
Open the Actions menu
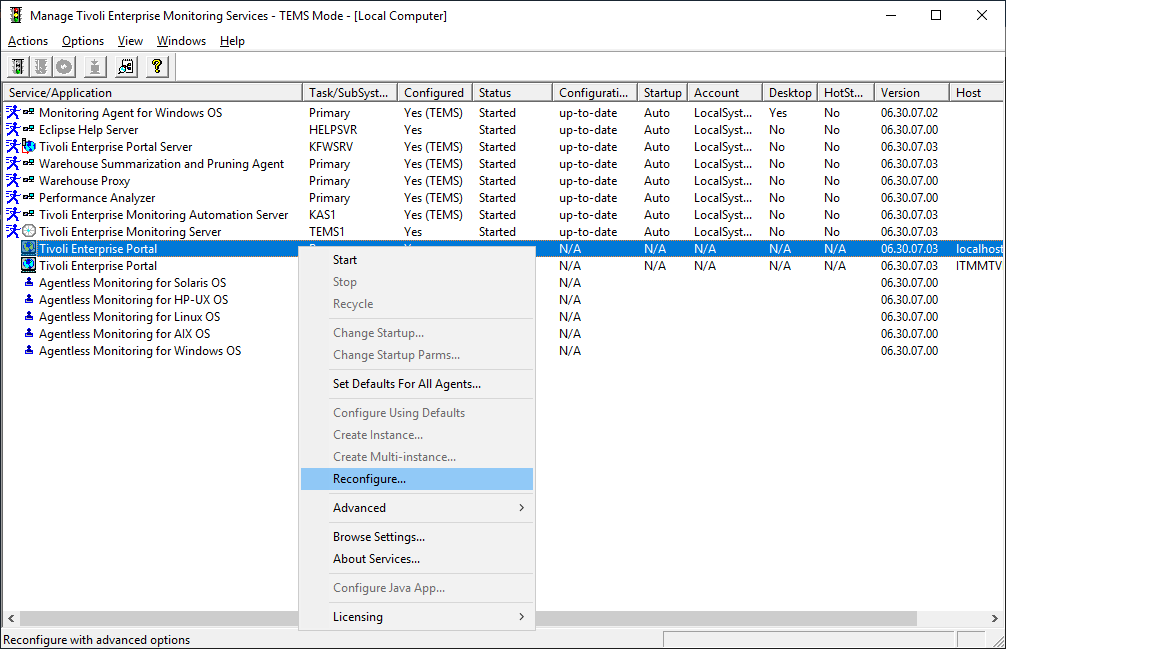click(28, 41)
